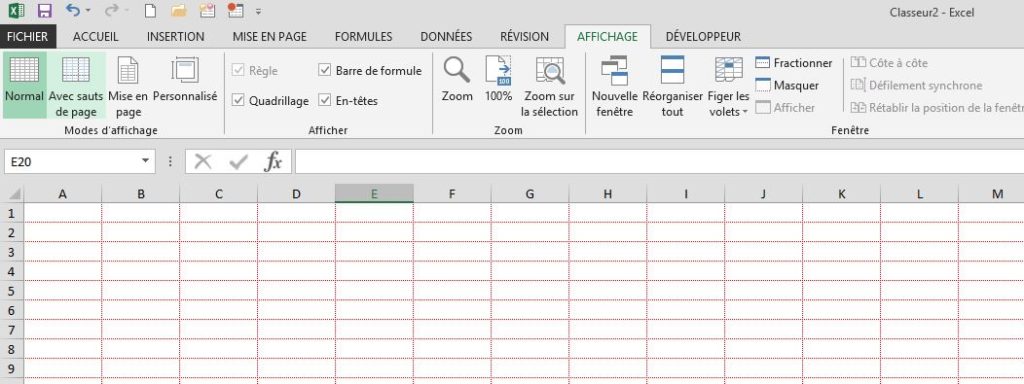Click the Open folder icon
Image resolution: width=1024 pixels, height=384 pixels.
coord(178,11)
